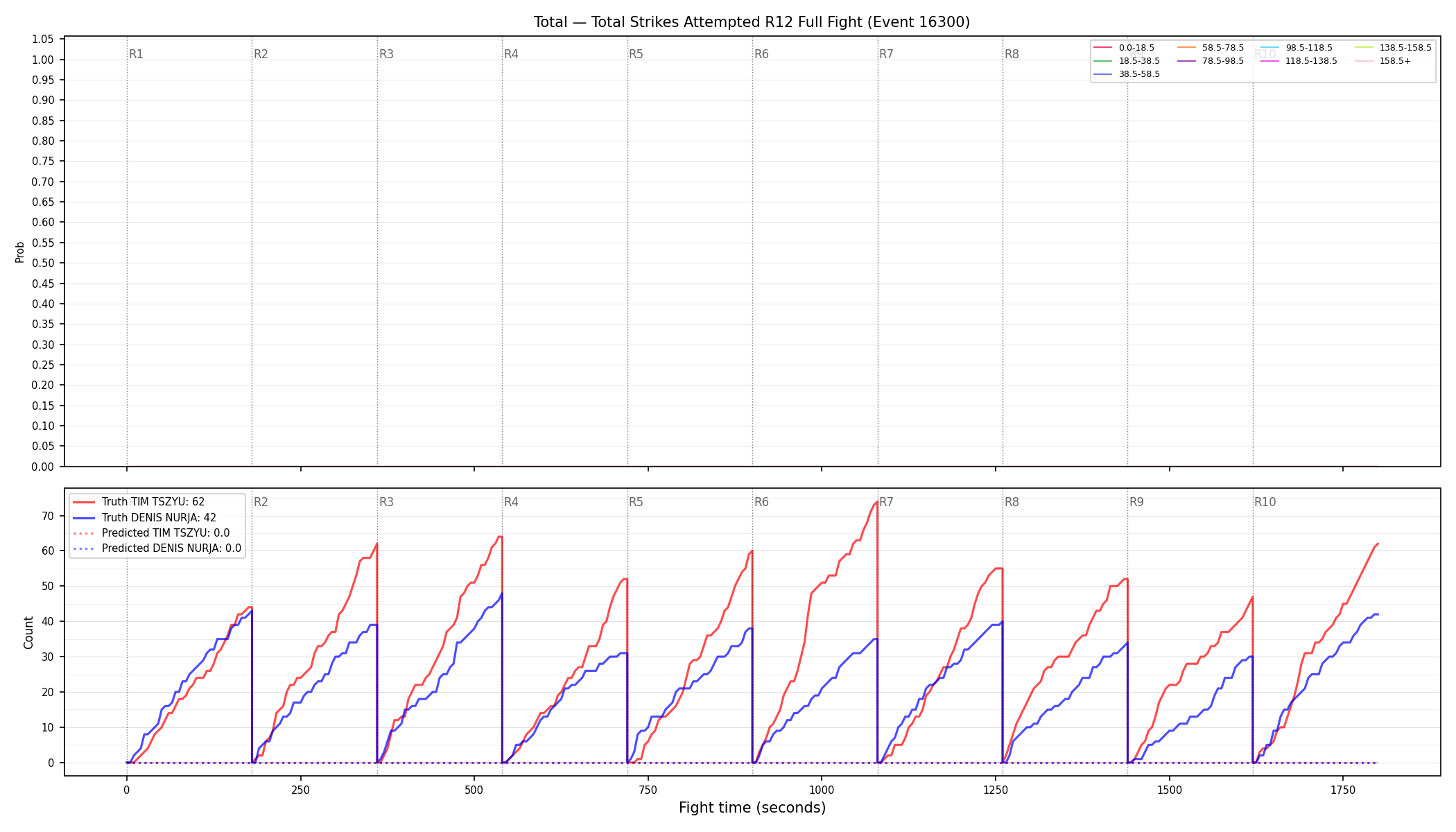This screenshot has height=832, width=1456.
Task: Click the Truth DENIS NURJA: 42 legend label
Action: (x=159, y=518)
